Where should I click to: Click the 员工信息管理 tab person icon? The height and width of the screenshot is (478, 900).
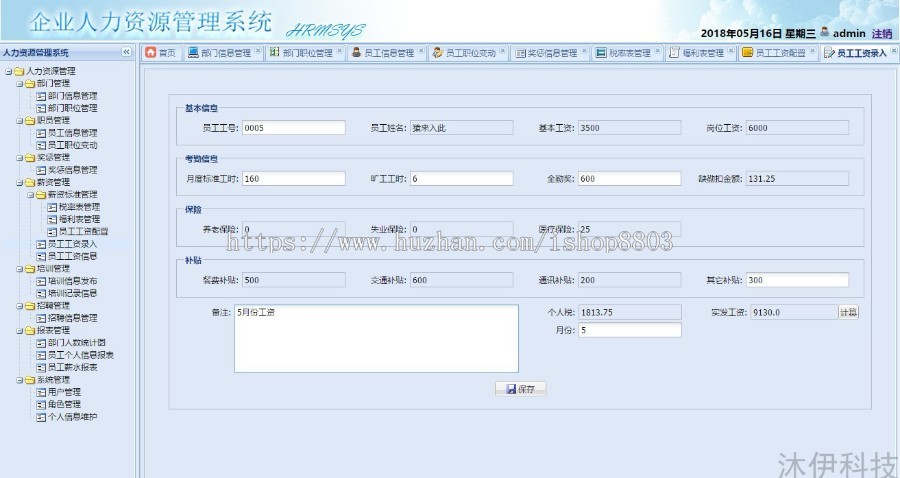pyautogui.click(x=356, y=53)
